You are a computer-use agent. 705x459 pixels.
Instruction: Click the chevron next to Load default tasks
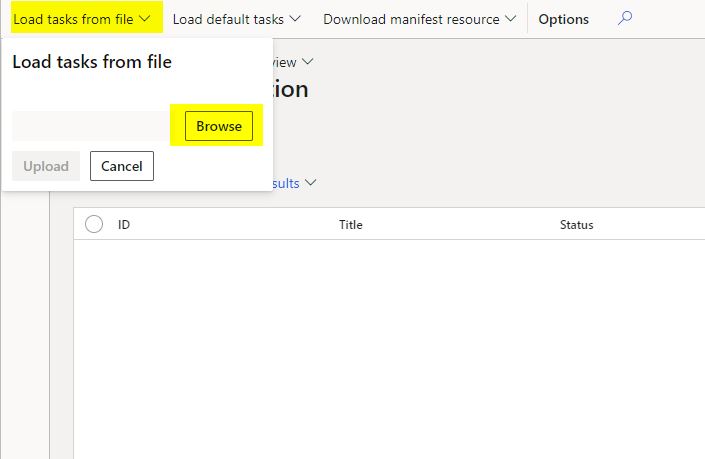[x=295, y=19]
